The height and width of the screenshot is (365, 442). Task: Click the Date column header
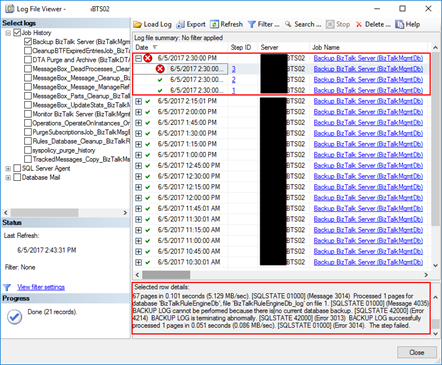(180, 47)
